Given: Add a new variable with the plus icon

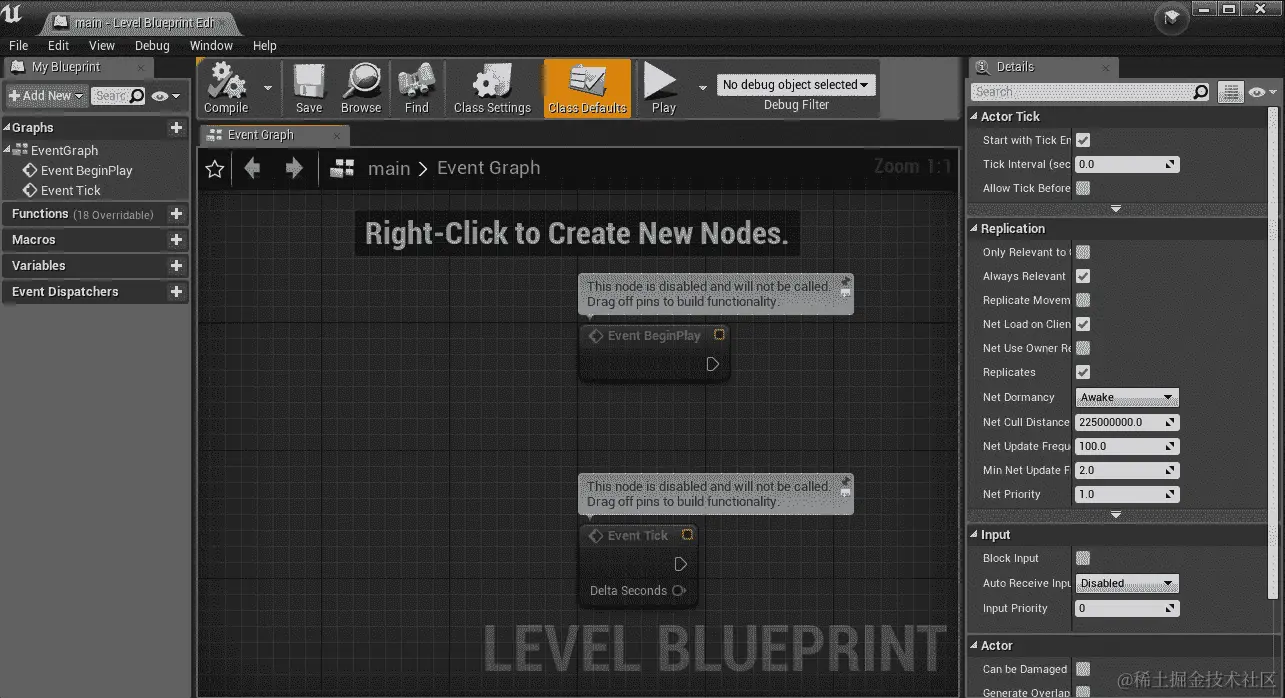Looking at the screenshot, I should (x=176, y=266).
